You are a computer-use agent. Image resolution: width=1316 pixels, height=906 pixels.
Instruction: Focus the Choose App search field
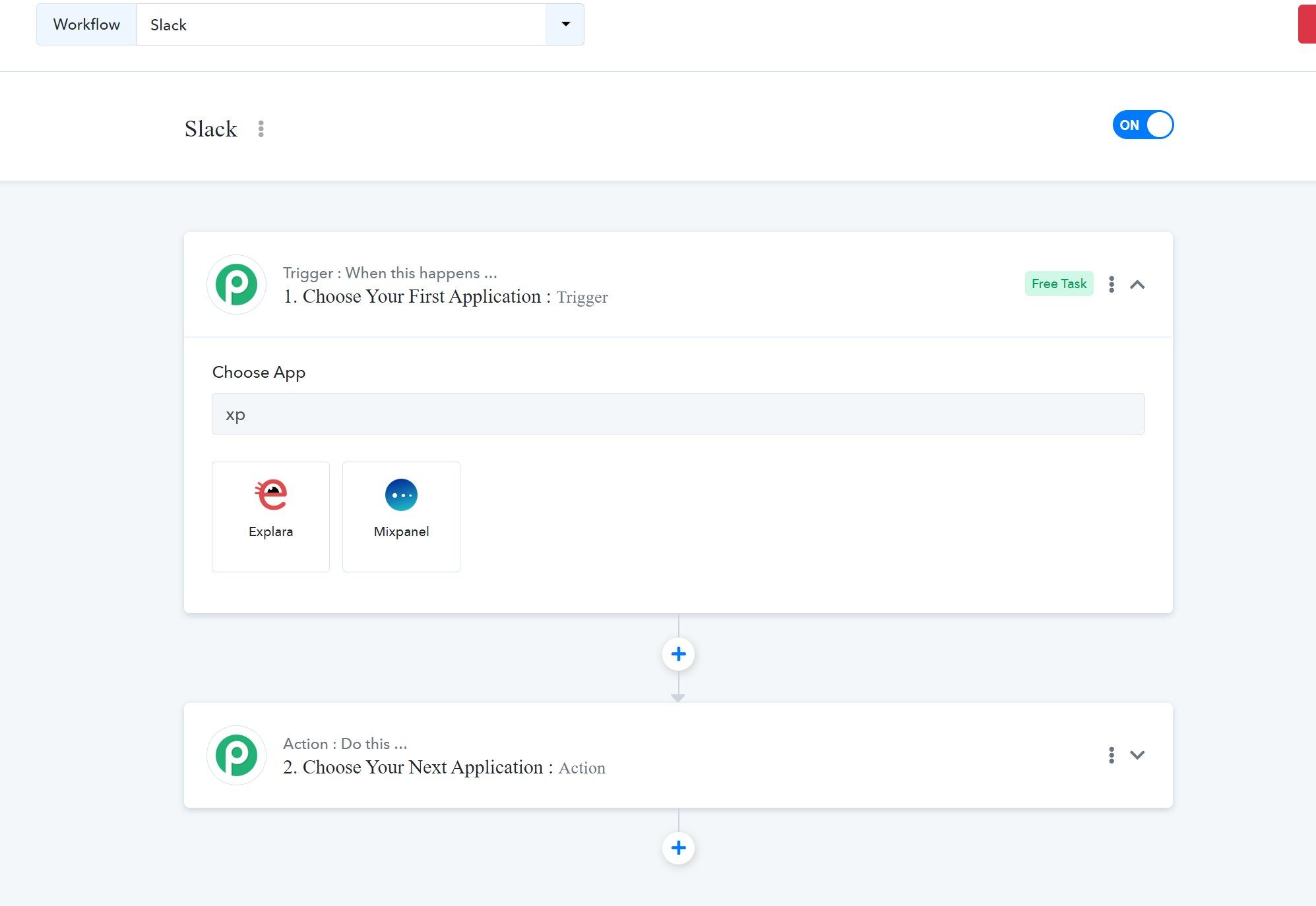[x=678, y=414]
